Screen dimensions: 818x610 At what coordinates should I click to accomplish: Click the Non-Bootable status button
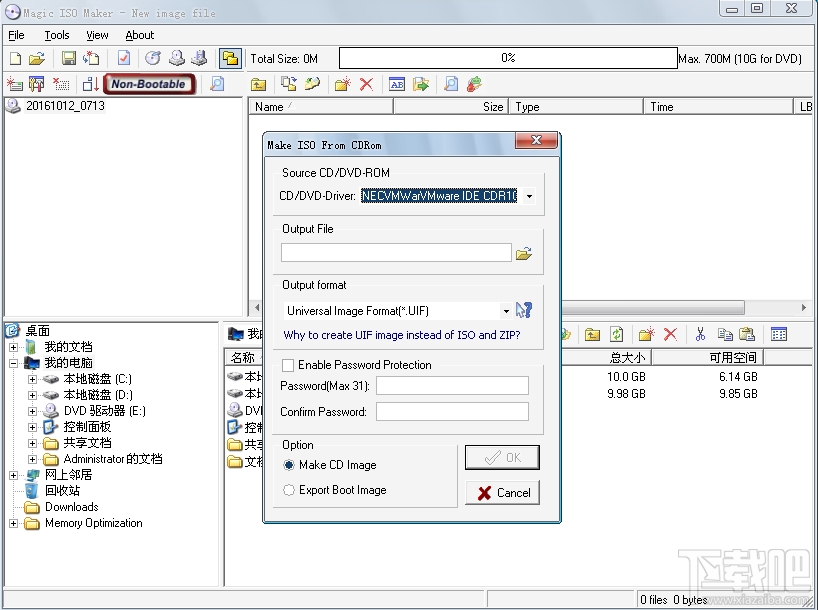[x=149, y=84]
